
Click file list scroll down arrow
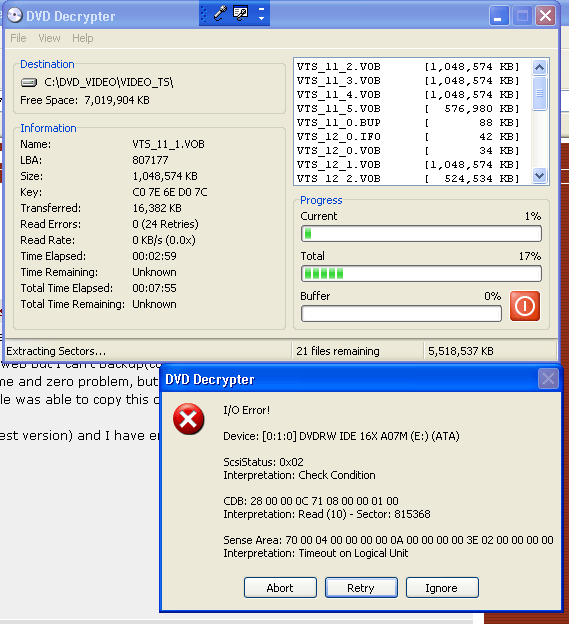pos(540,176)
